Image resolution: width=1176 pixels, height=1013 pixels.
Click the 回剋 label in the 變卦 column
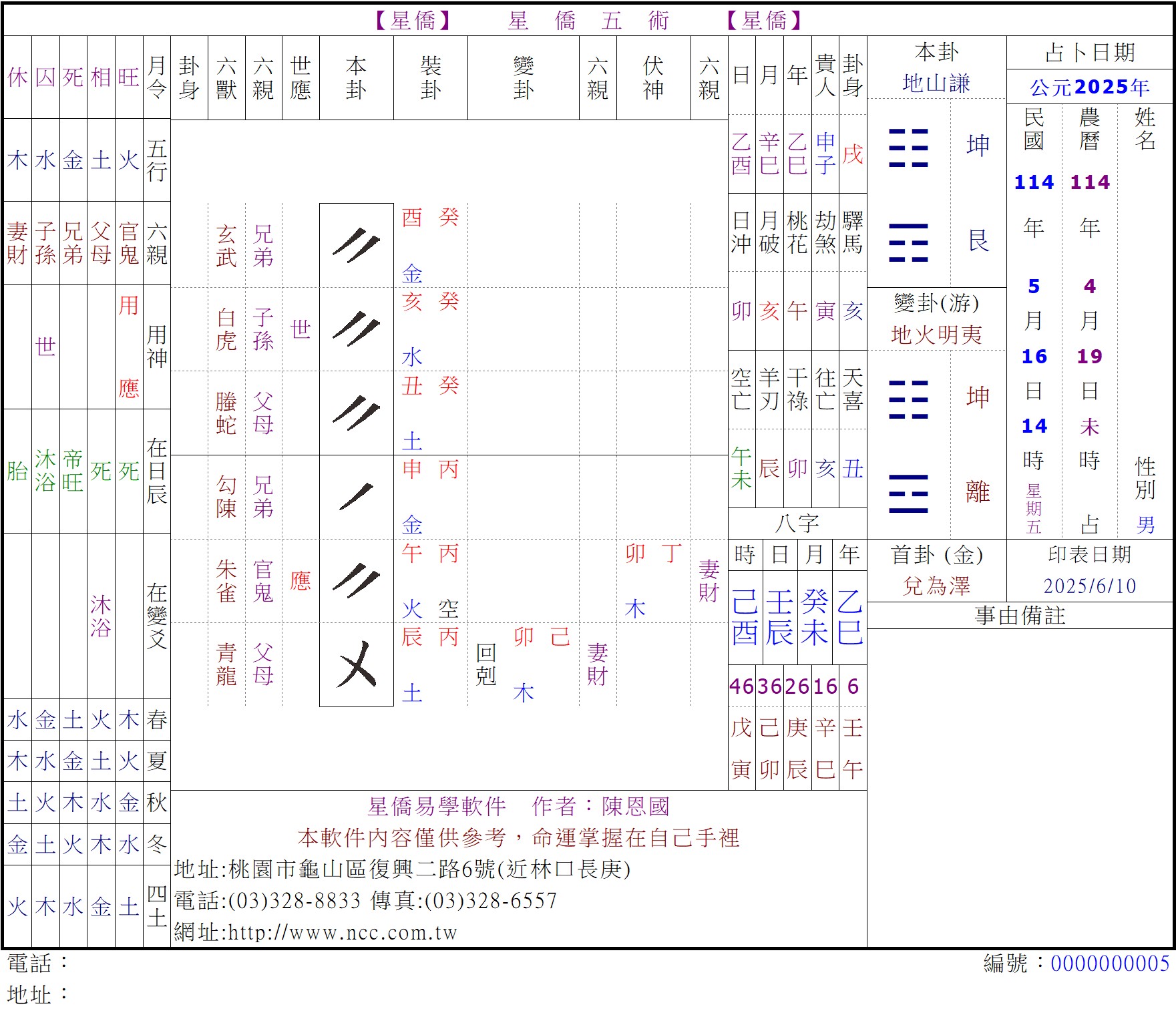point(485,664)
